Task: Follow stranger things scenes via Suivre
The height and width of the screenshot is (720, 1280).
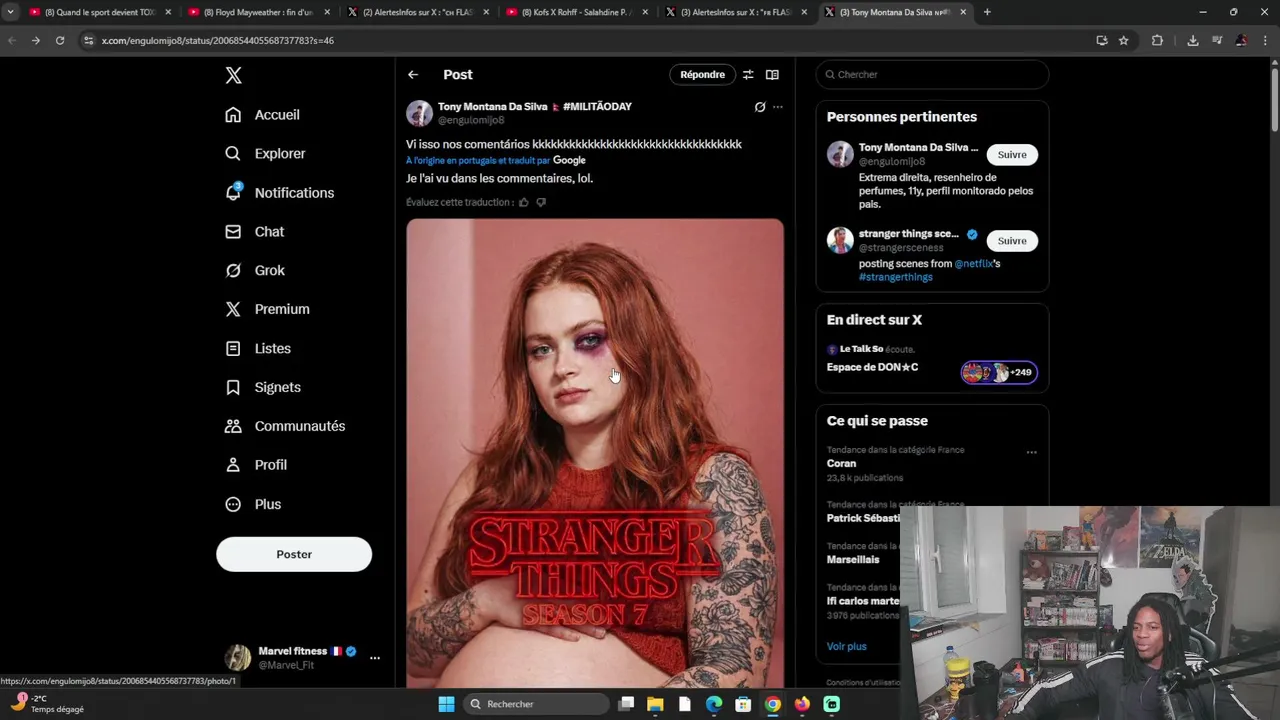Action: coord(1012,241)
